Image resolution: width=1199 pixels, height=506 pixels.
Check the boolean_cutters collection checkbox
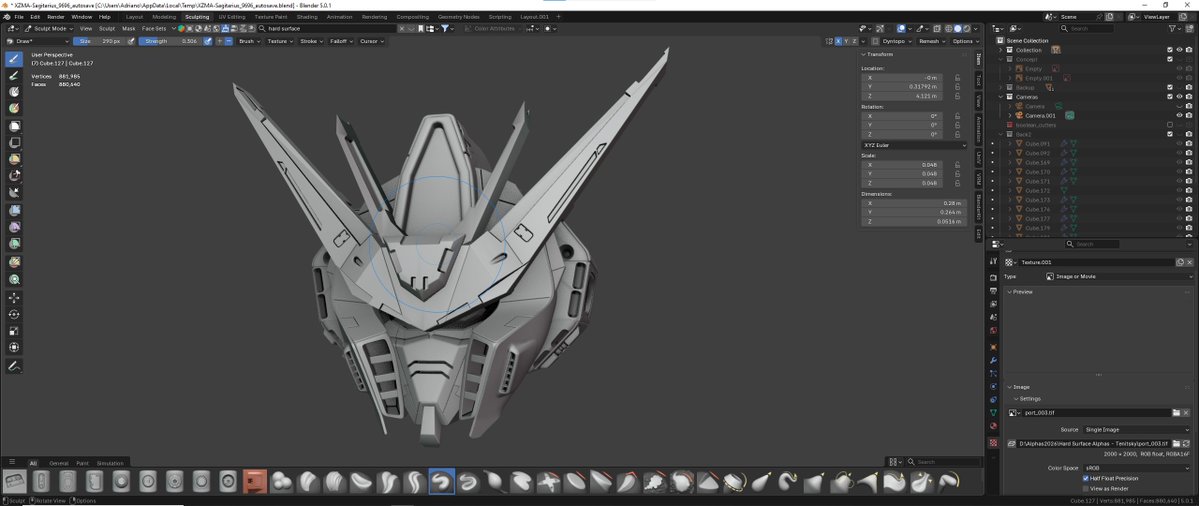tap(1170, 125)
